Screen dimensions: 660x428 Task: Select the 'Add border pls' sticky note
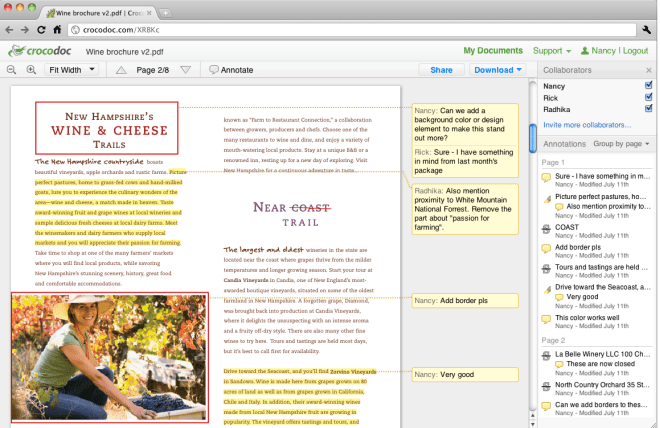(465, 300)
